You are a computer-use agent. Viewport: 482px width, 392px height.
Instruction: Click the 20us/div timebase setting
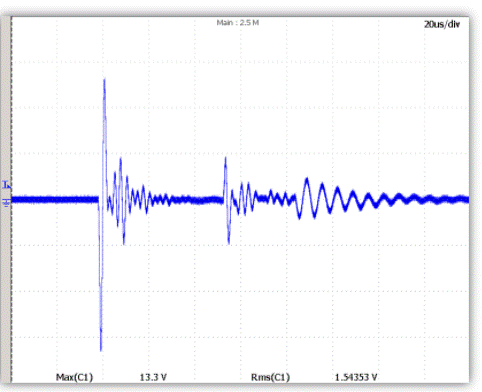(x=442, y=24)
